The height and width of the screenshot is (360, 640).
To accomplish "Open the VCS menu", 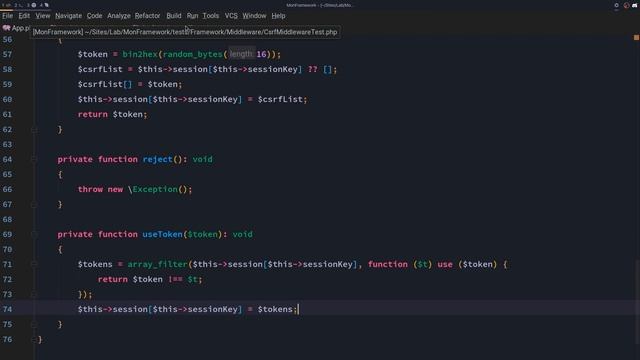I will tap(231, 16).
